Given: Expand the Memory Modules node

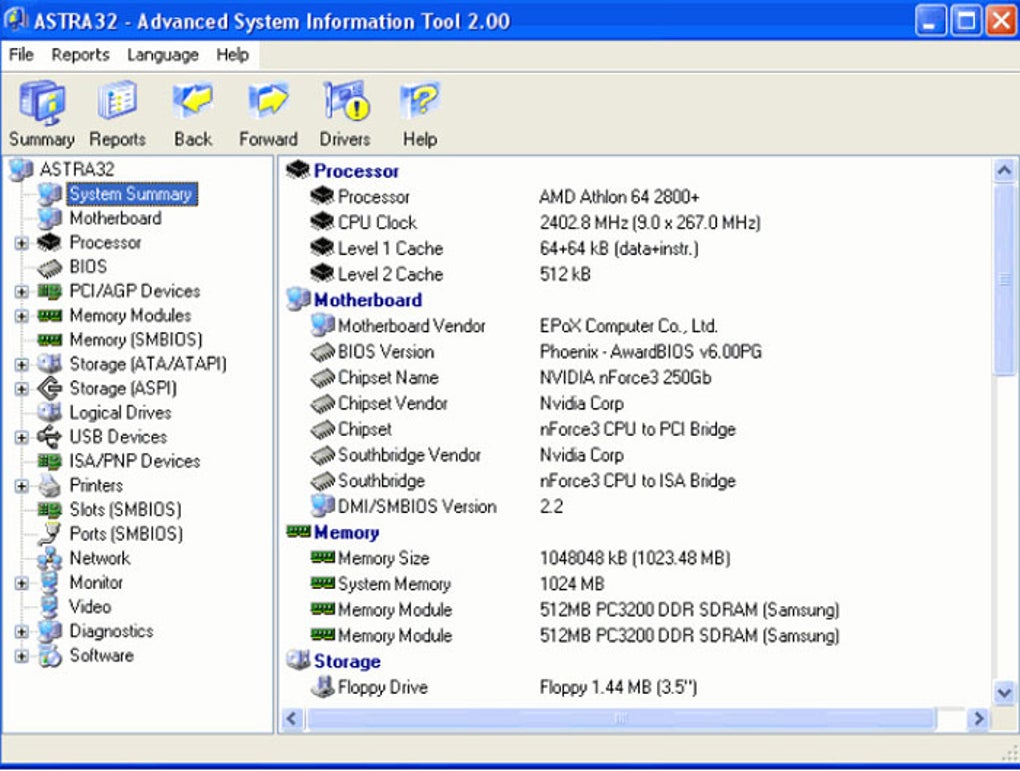Looking at the screenshot, I should coord(21,316).
